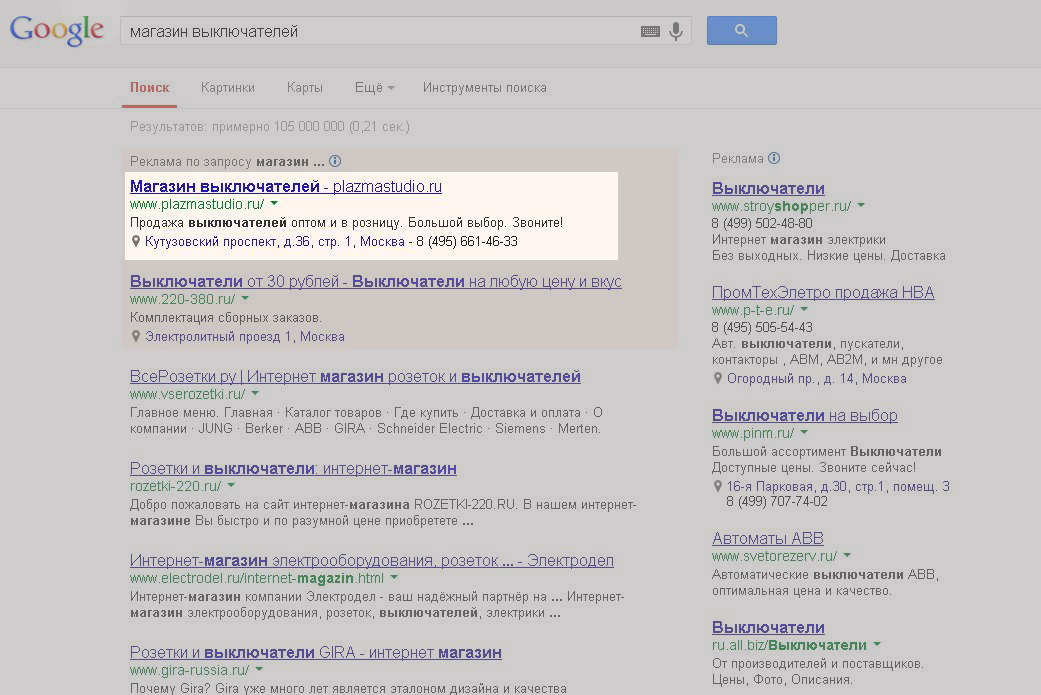
Task: Open 'ВсеРозетки.ру | Интернет магазин' result
Action: 355,376
